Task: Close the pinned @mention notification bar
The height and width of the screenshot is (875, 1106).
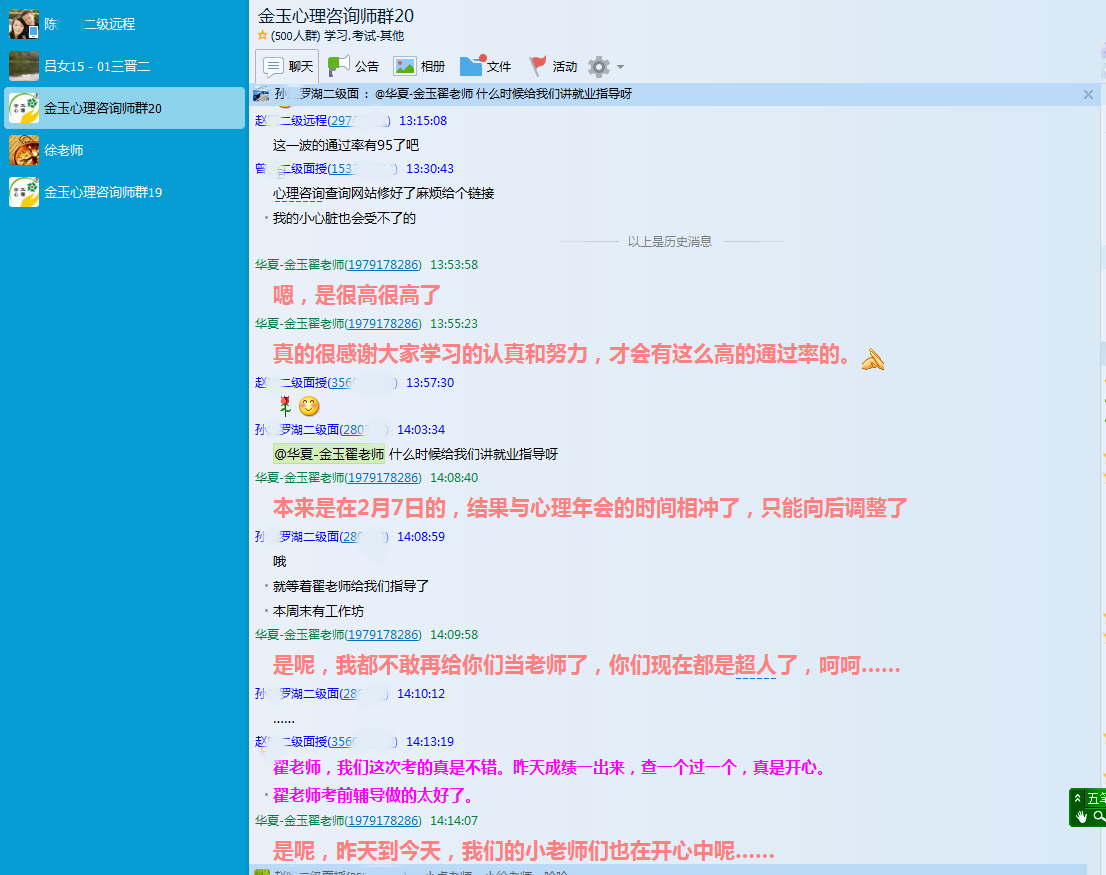Action: (x=1088, y=94)
